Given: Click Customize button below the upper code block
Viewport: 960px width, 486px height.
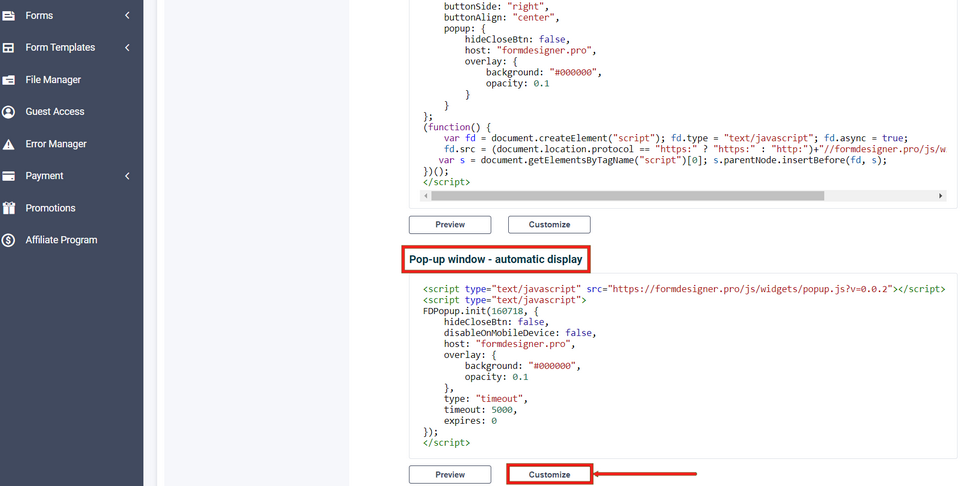Looking at the screenshot, I should [549, 225].
